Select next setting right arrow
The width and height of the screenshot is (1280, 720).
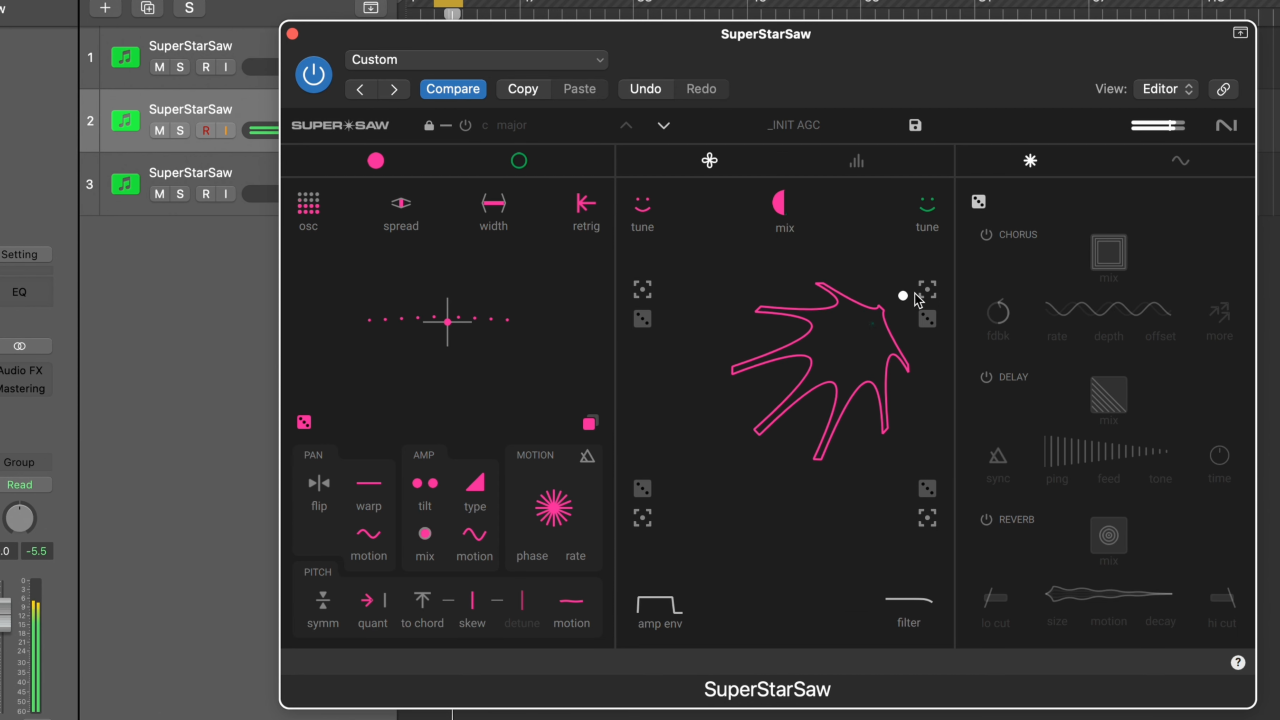394,89
